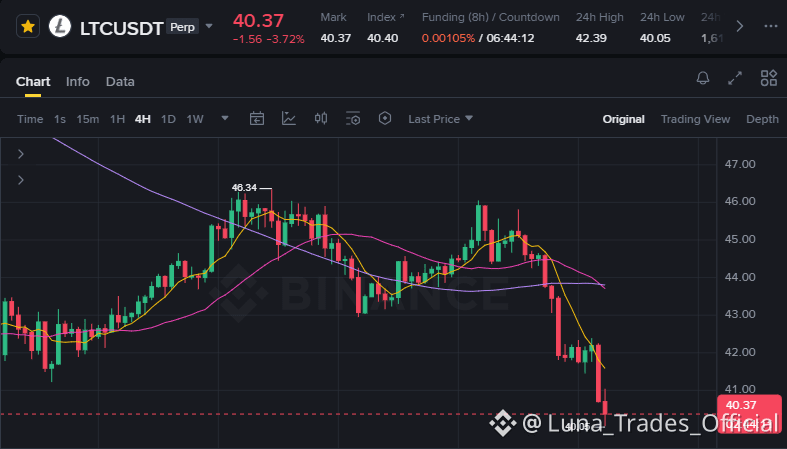This screenshot has height=449, width=787.
Task: Click the 46.34 high price marker
Action: (x=244, y=188)
